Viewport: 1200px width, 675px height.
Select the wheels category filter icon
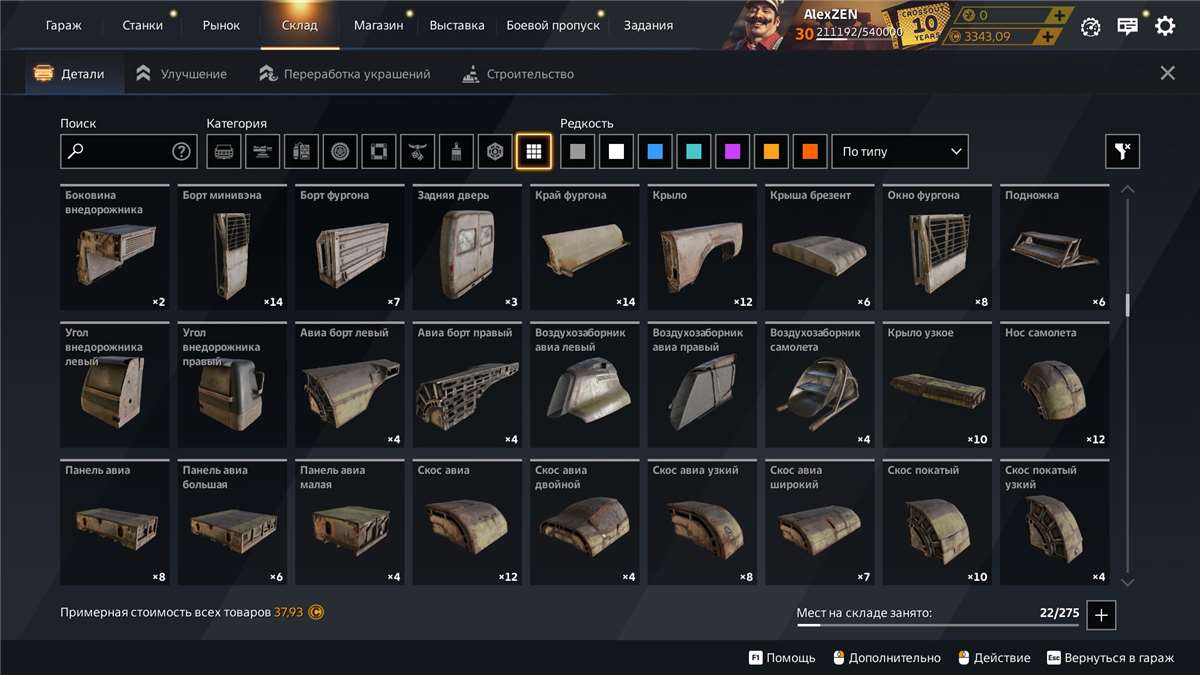(x=340, y=152)
